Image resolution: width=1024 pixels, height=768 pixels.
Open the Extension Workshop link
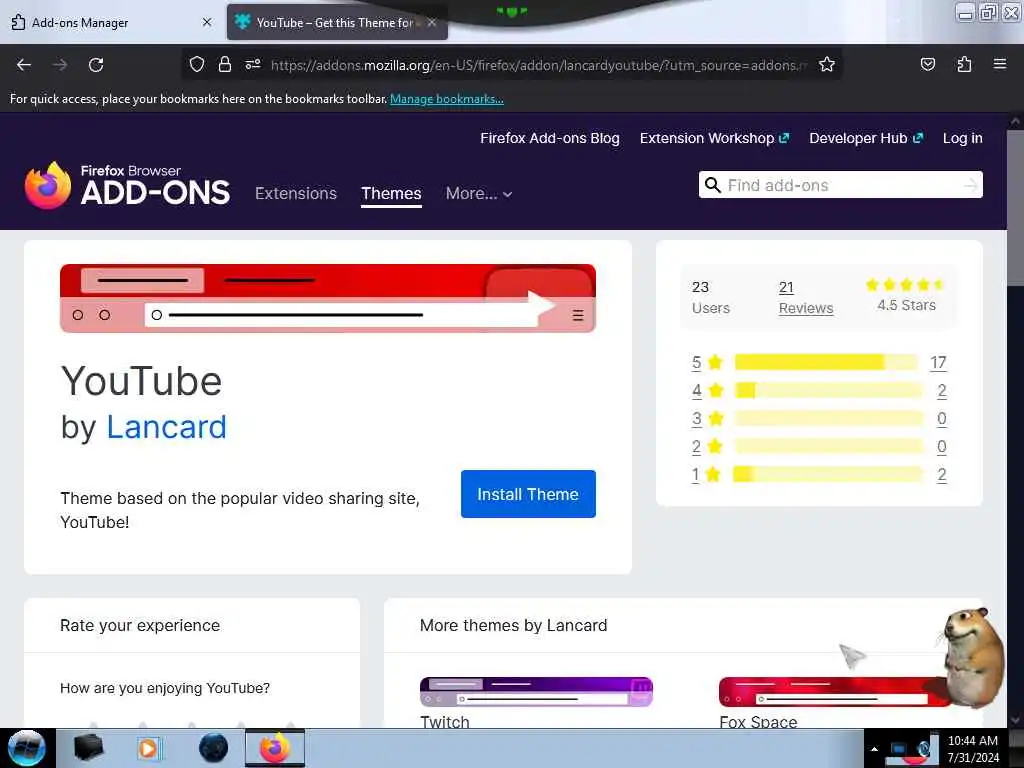coord(714,138)
